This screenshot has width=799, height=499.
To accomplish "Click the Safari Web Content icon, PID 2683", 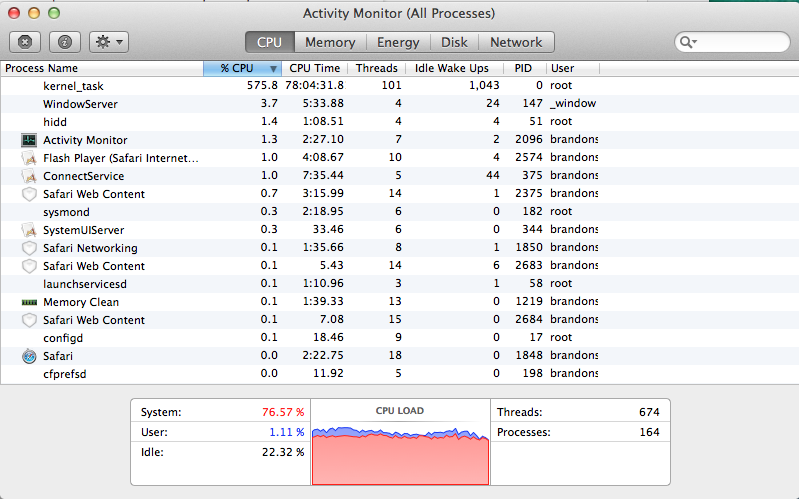I will click(x=29, y=266).
